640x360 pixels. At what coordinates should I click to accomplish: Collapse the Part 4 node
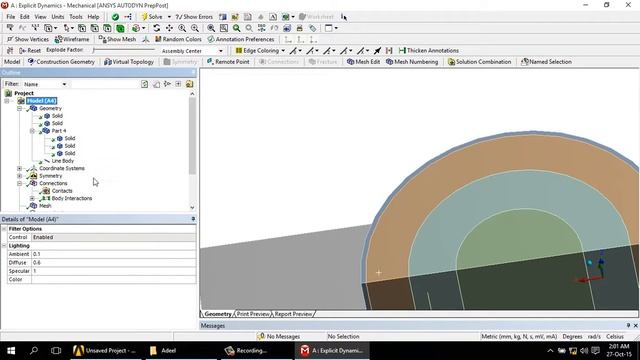(x=32, y=131)
